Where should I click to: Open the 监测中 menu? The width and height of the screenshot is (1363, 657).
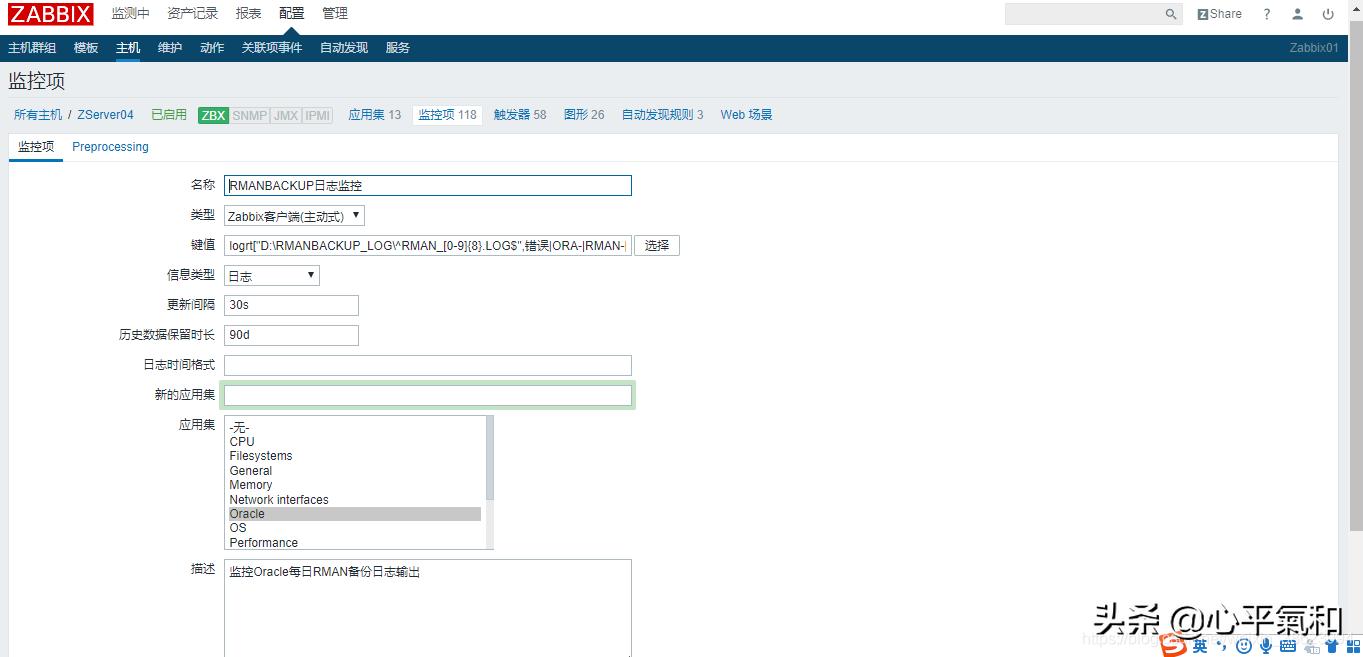[131, 14]
